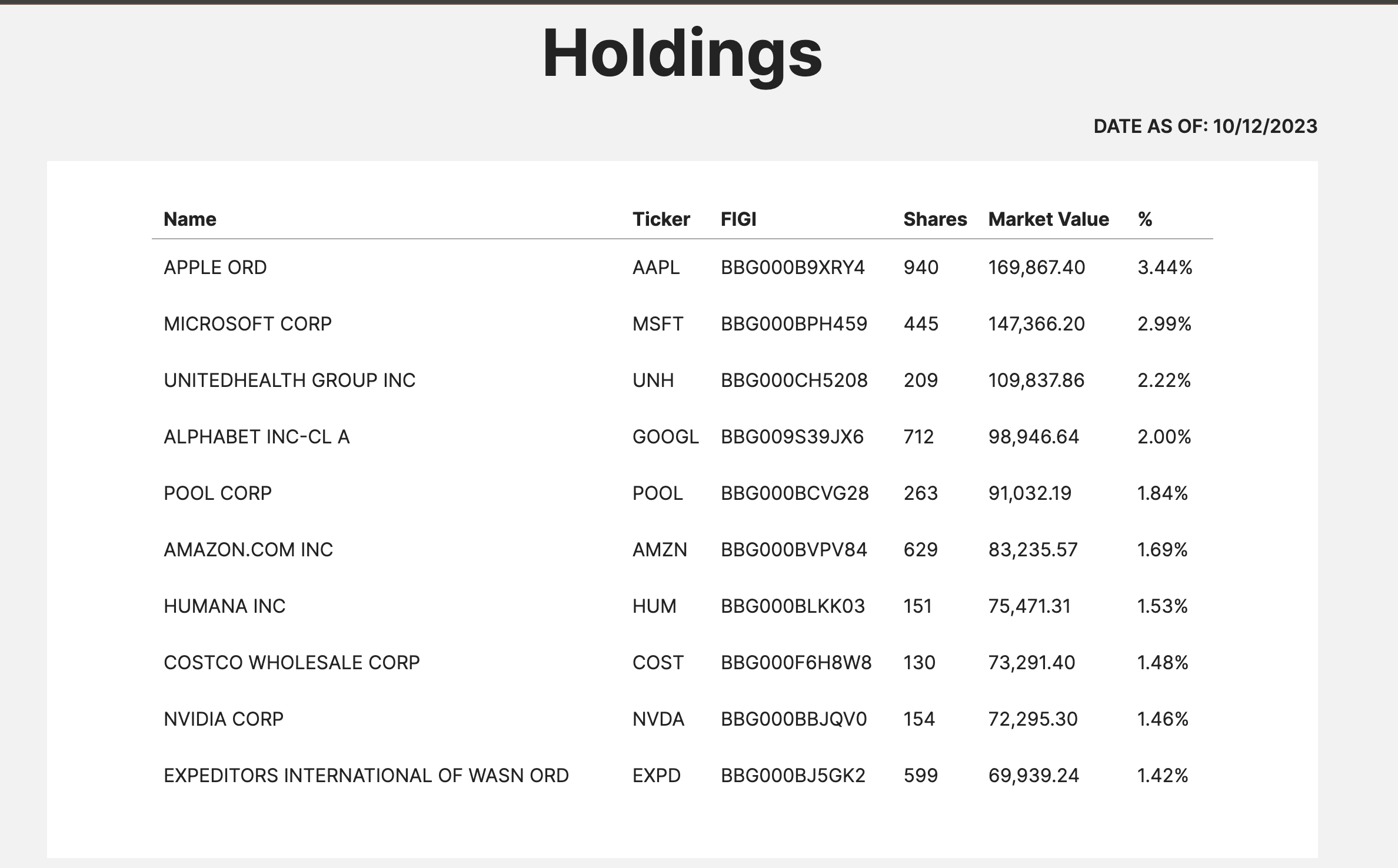1398x868 pixels.
Task: Select FIGI BBG000BVPV84
Action: (x=794, y=550)
